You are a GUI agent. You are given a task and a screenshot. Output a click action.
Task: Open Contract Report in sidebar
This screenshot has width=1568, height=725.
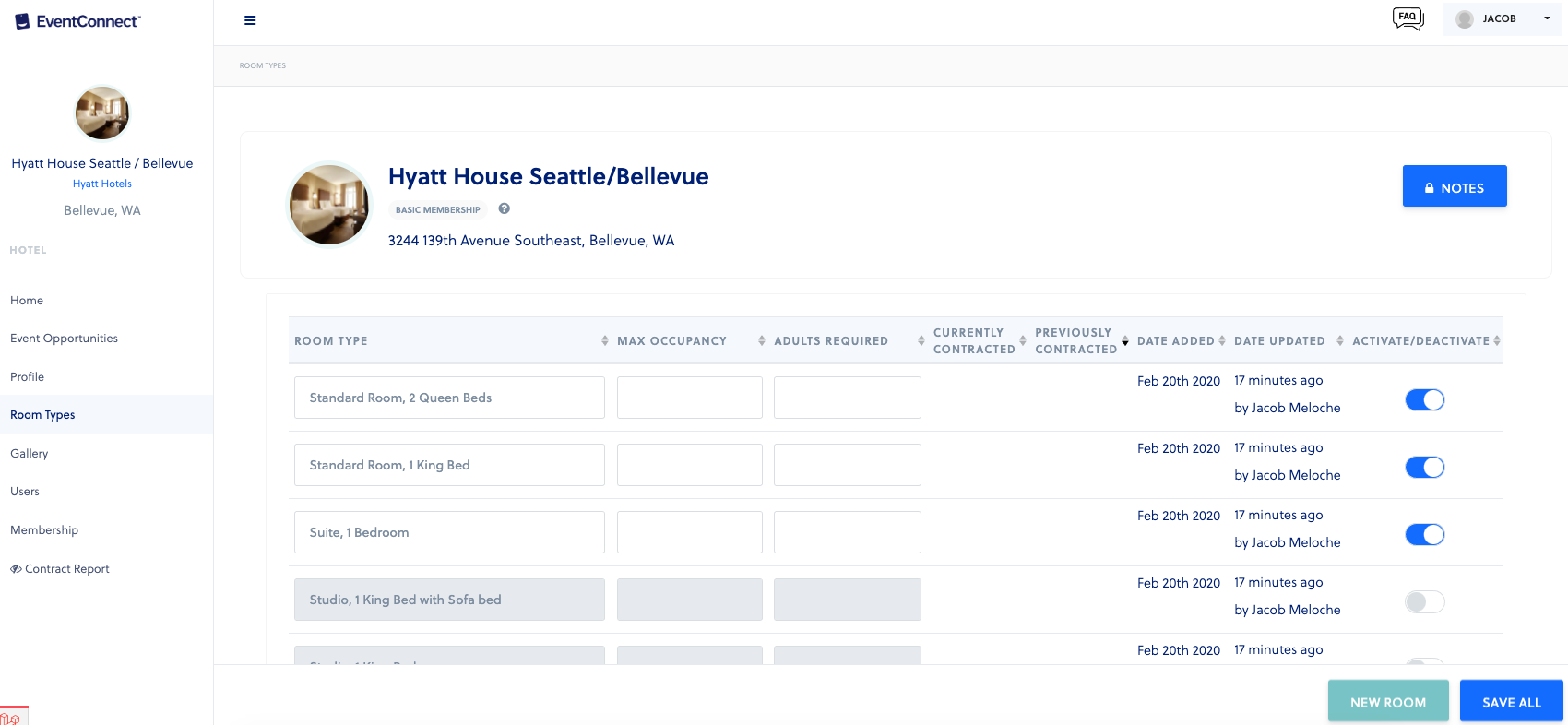click(60, 568)
